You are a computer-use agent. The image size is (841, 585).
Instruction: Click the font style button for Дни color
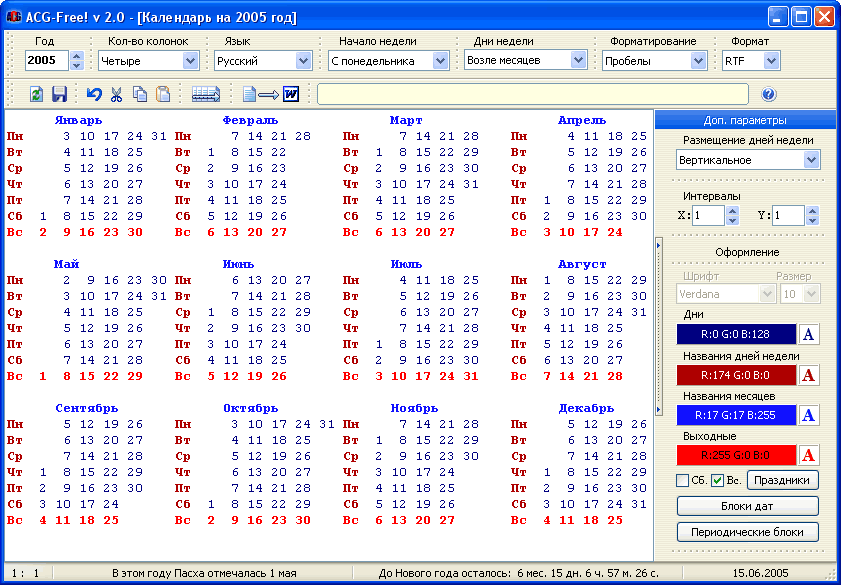(808, 334)
